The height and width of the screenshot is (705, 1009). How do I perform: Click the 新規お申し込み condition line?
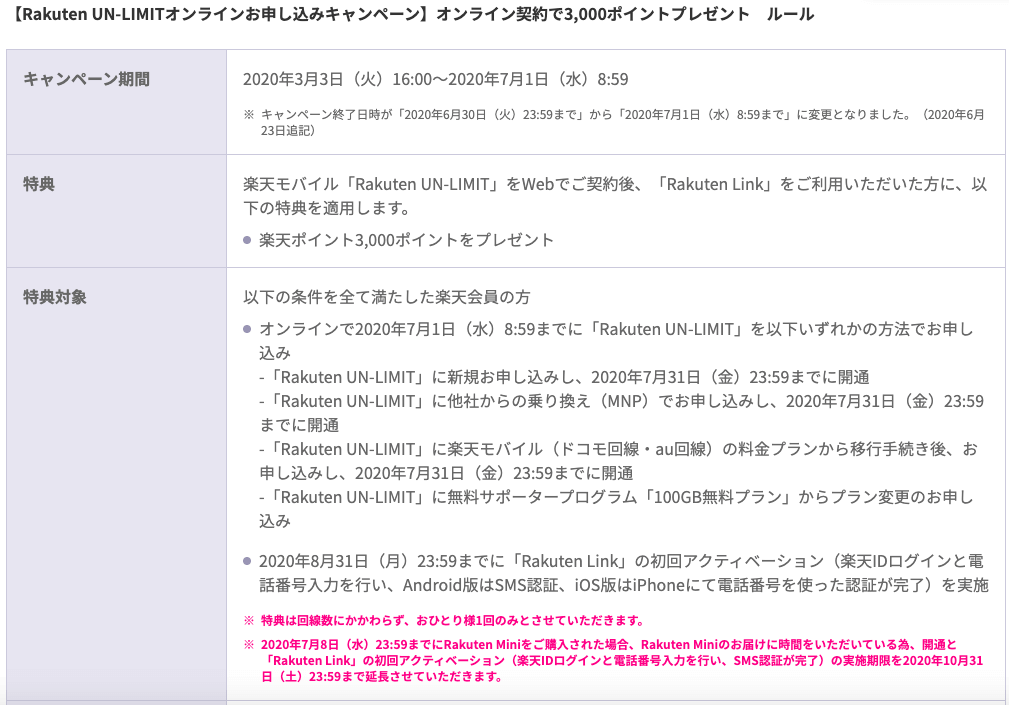click(564, 377)
